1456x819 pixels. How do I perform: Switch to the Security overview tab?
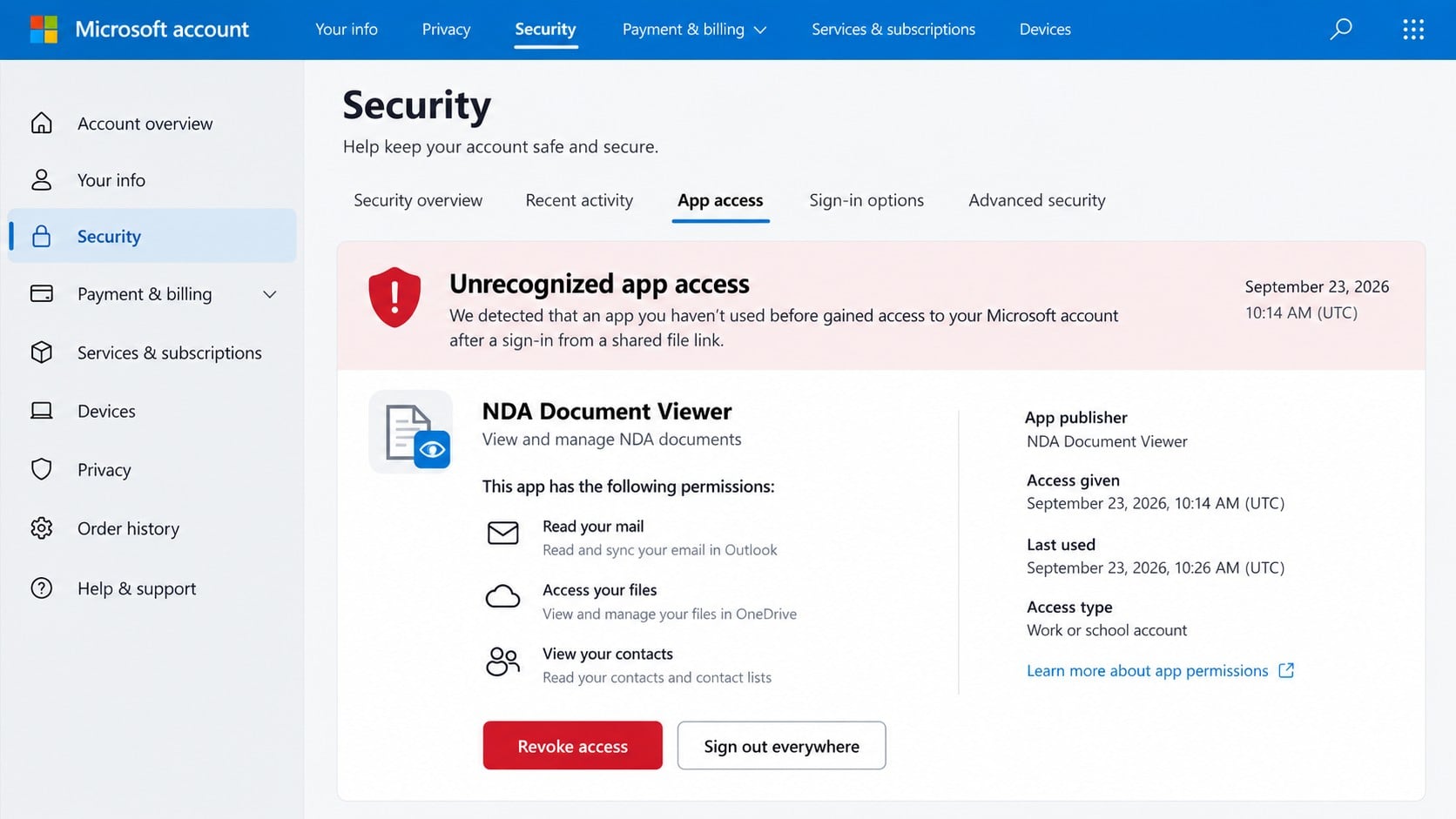click(x=418, y=200)
